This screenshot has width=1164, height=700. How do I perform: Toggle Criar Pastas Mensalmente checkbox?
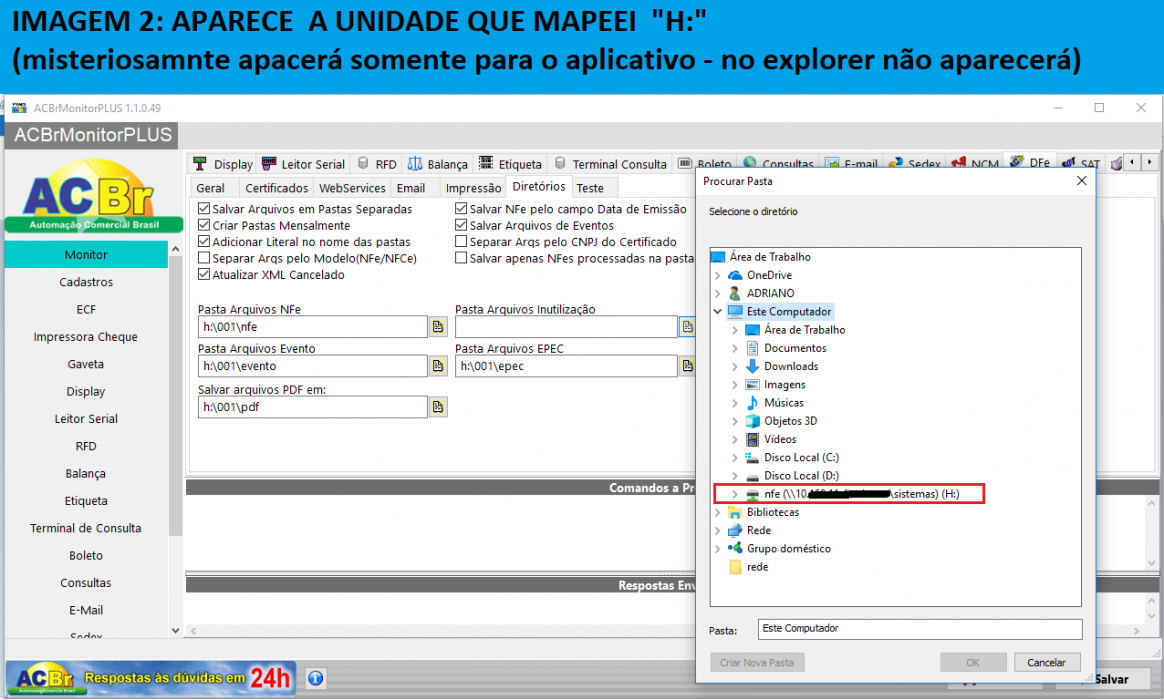click(x=204, y=226)
